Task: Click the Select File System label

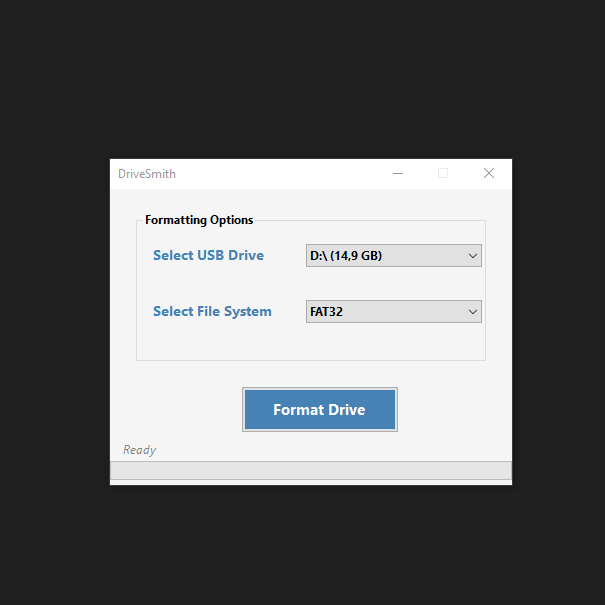Action: (212, 311)
